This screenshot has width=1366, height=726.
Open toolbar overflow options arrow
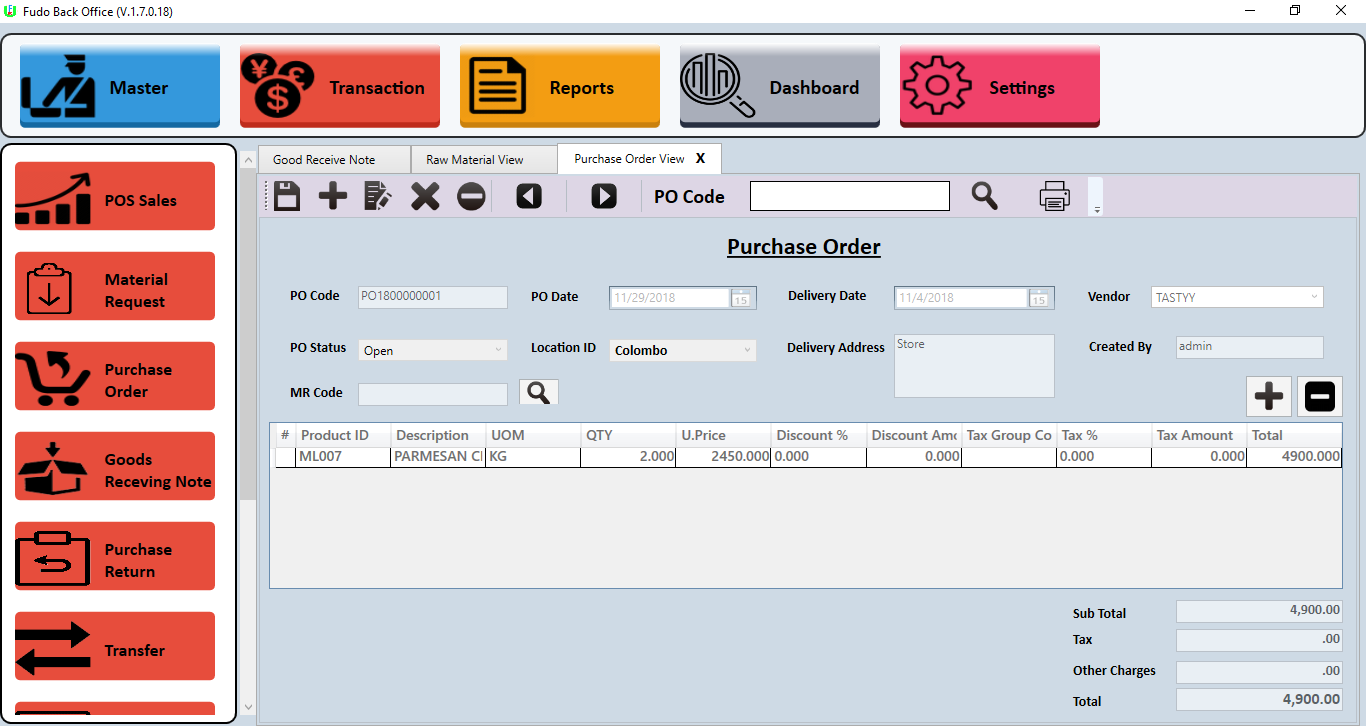click(x=1096, y=209)
